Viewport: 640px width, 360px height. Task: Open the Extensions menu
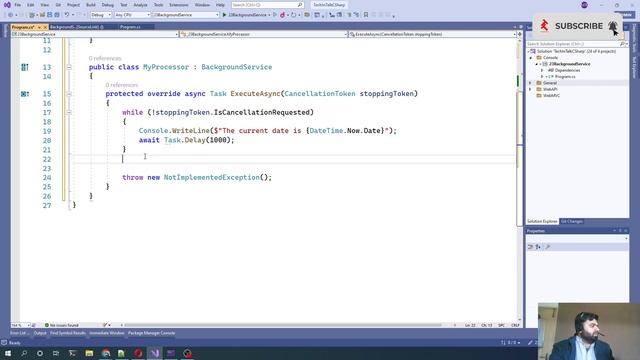click(179, 5)
